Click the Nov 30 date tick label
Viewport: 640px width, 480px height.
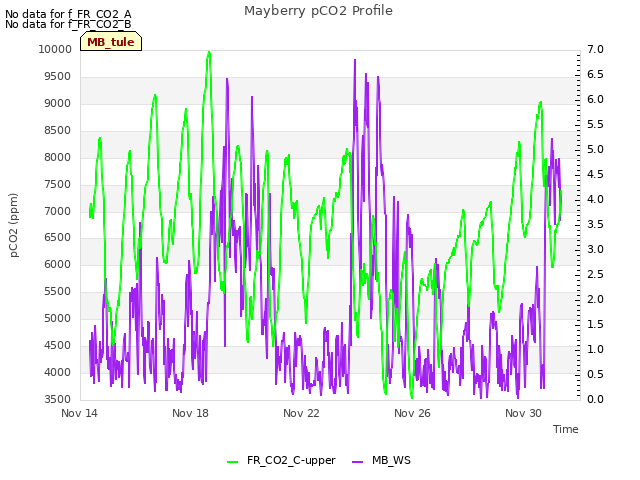tap(523, 413)
